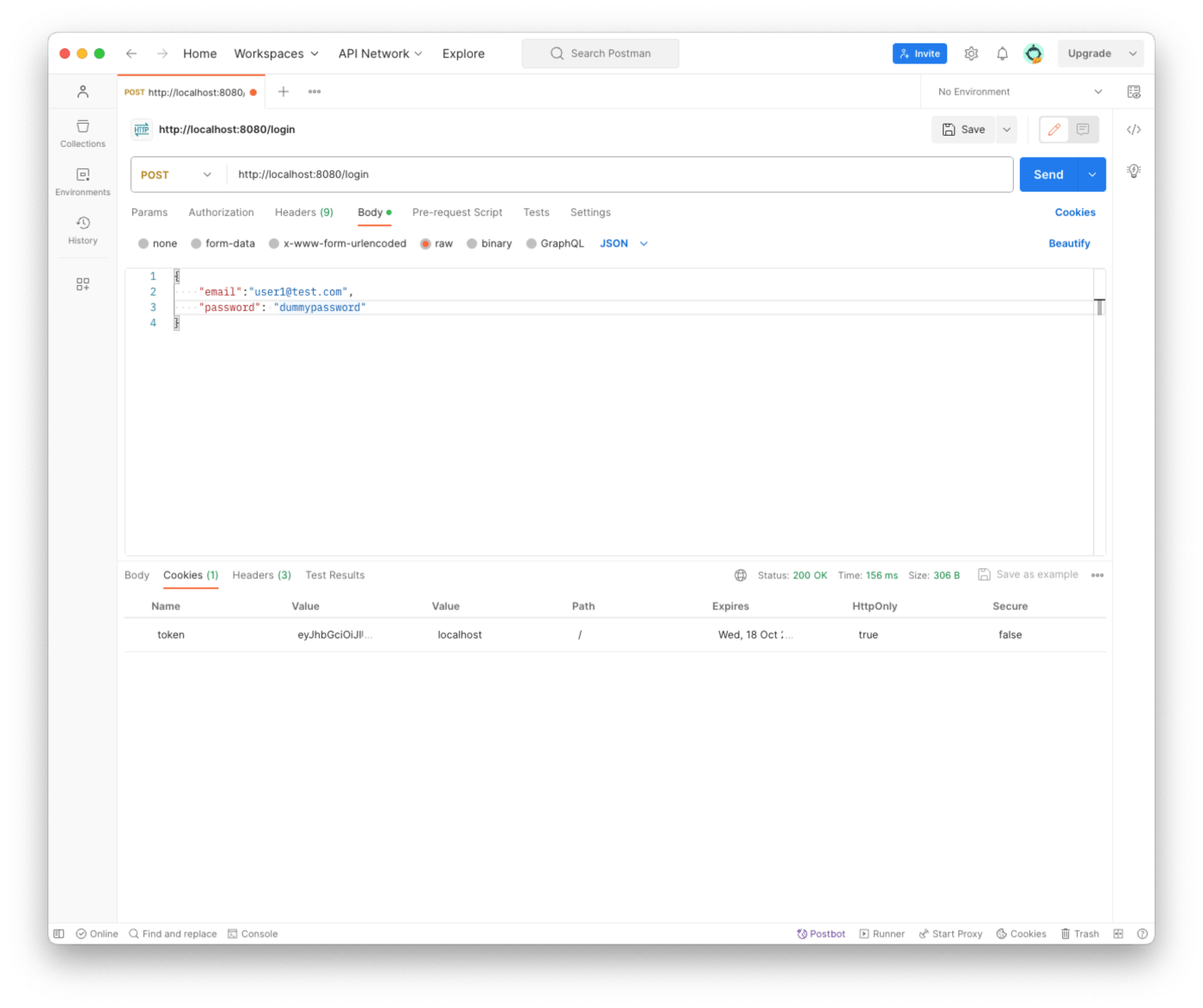This screenshot has width=1203, height=1008.
Task: Open History in the sidebar
Action: point(82,230)
